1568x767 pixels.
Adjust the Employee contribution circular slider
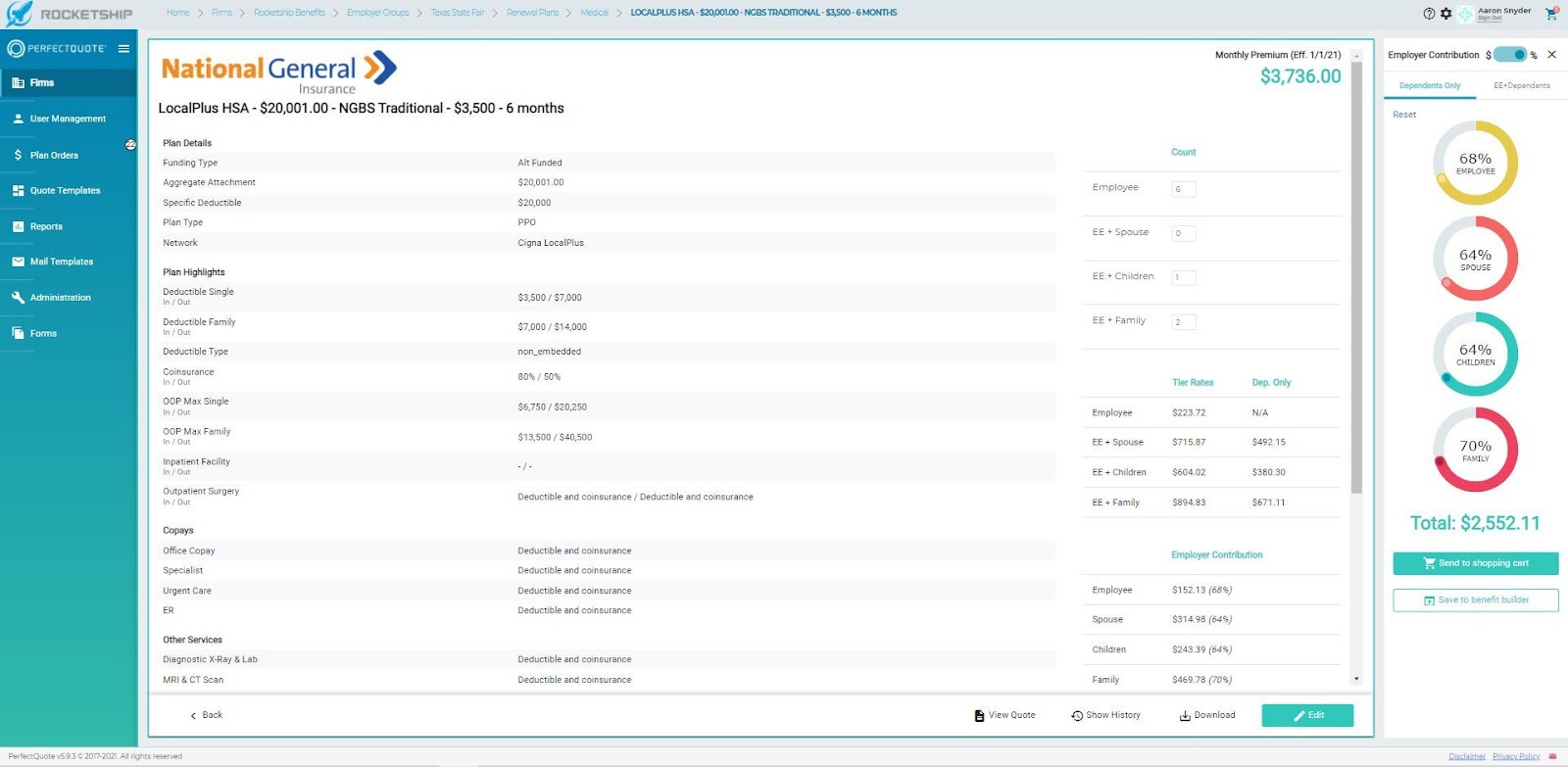click(x=1475, y=163)
